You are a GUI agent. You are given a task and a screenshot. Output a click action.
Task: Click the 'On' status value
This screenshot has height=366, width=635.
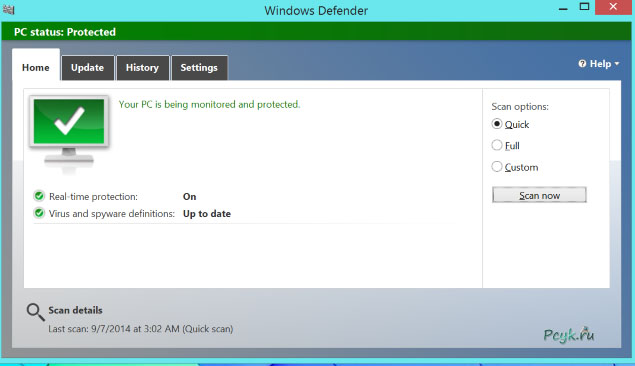190,197
